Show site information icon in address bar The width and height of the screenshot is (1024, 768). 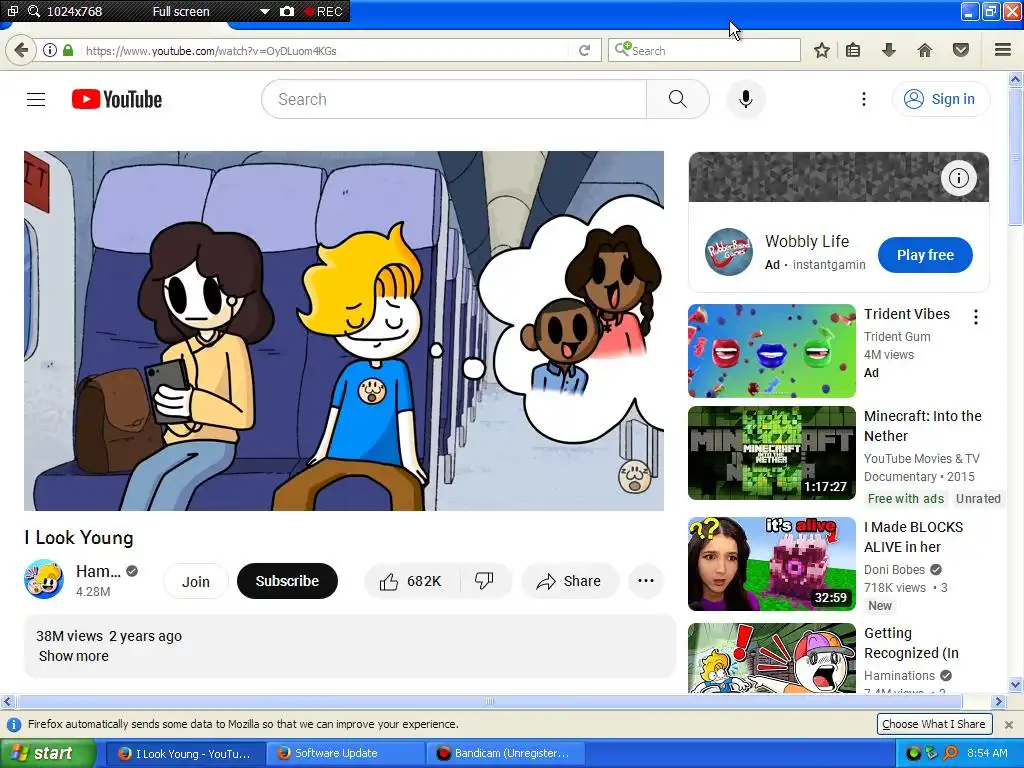(50, 50)
